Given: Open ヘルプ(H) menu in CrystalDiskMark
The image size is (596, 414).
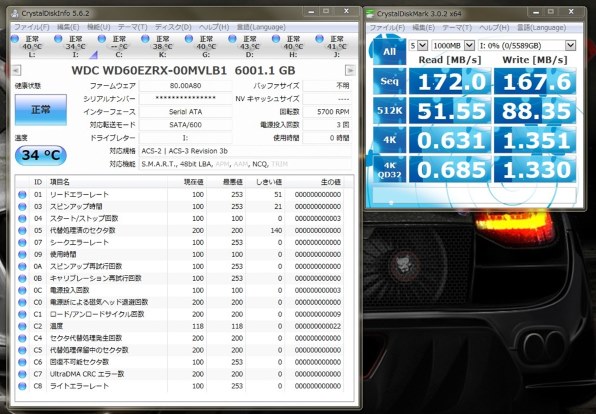Looking at the screenshot, I should (494, 28).
